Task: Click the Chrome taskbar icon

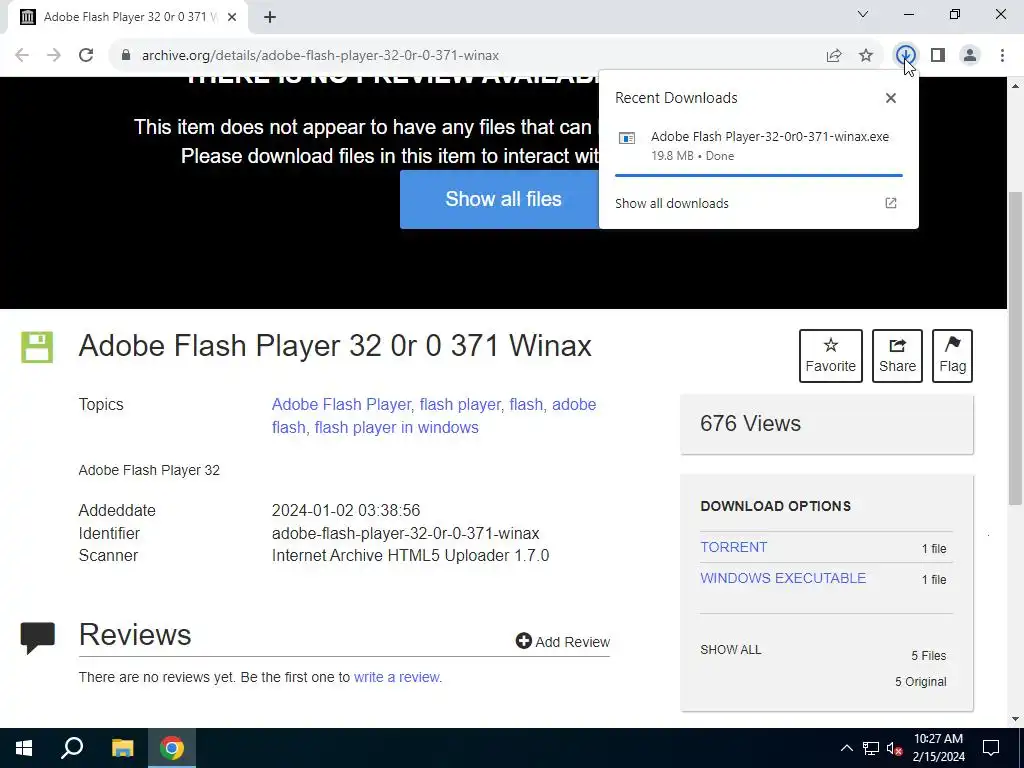Action: coord(172,748)
